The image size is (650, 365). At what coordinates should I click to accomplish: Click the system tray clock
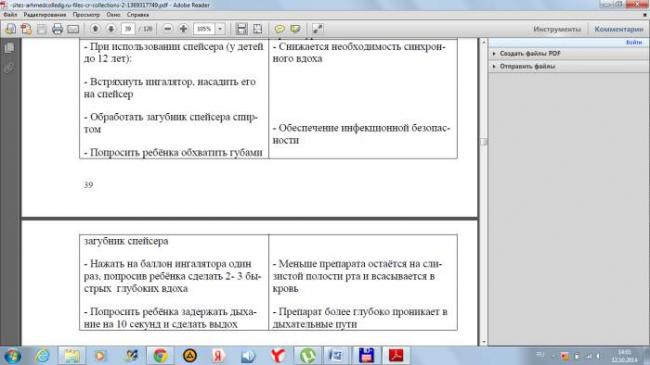[624, 356]
